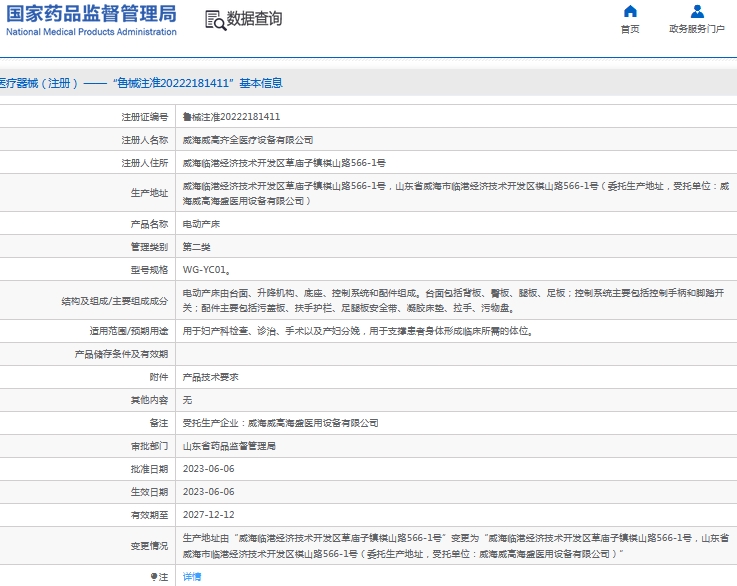Click the 适用范围 intended use text

(x=358, y=331)
